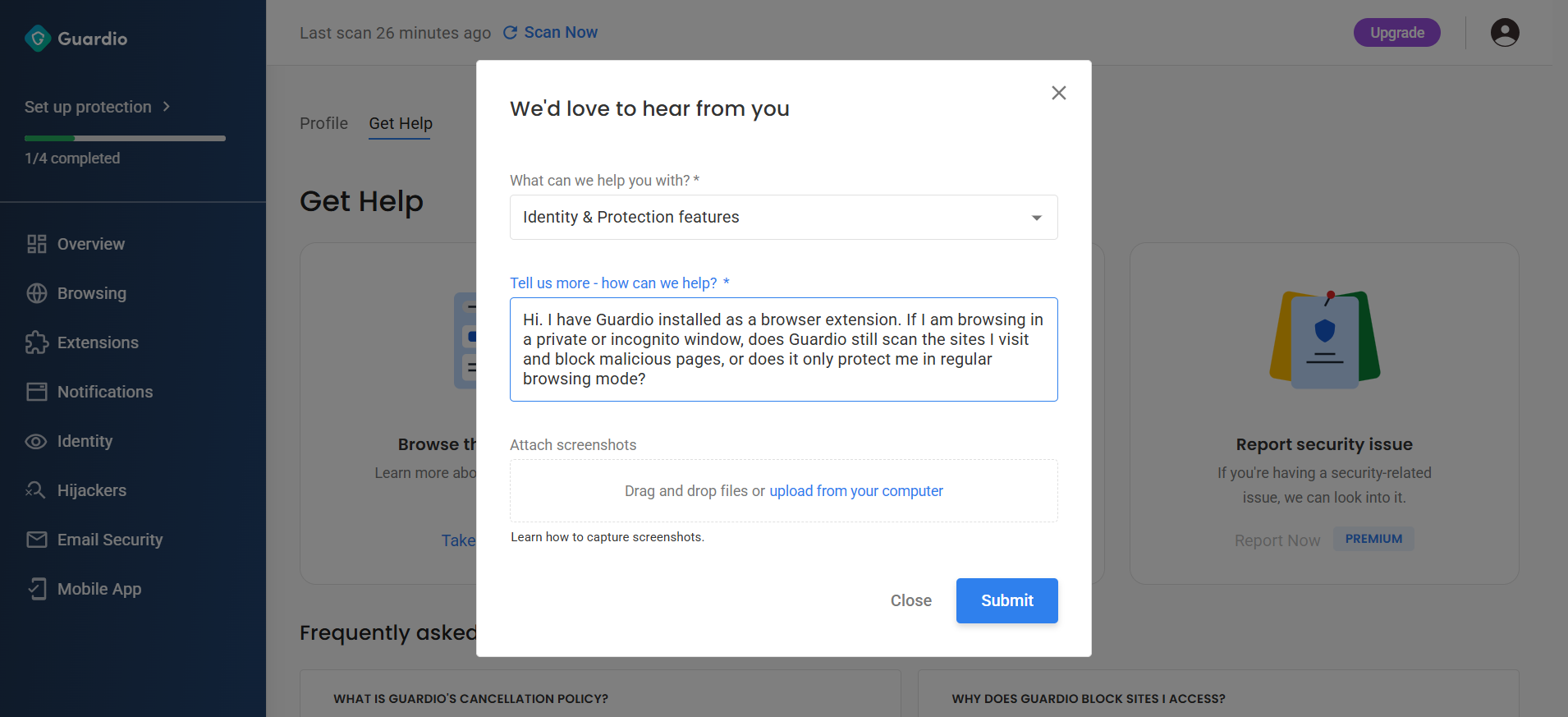Click the Notifications window icon in sidebar
The image size is (1568, 717).
(x=37, y=392)
